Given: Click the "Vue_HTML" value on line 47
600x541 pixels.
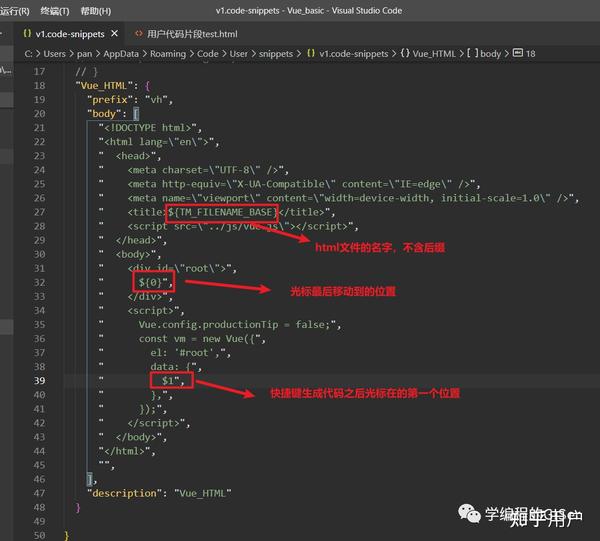Looking at the screenshot, I should tap(203, 494).
